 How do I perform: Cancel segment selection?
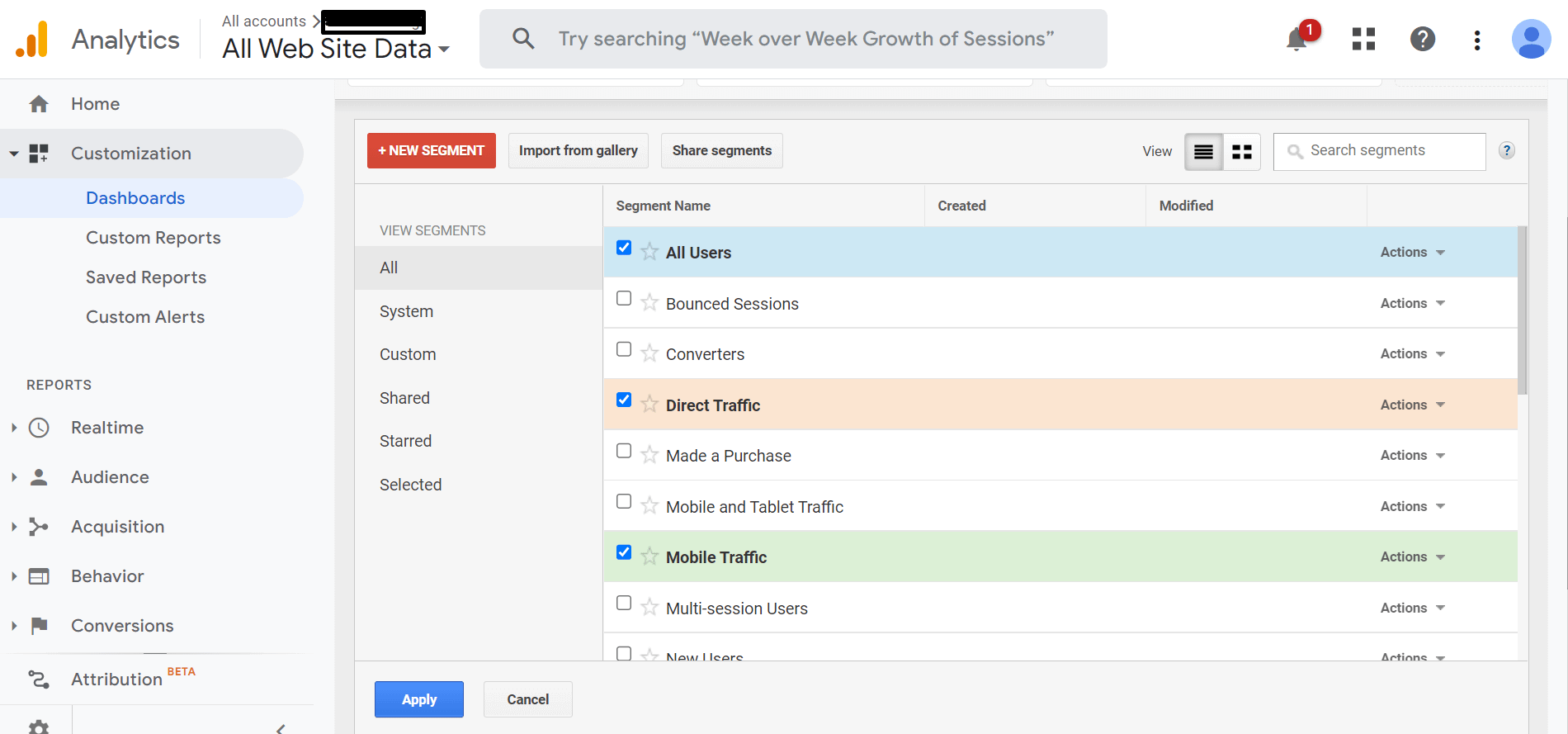pyautogui.click(x=528, y=699)
